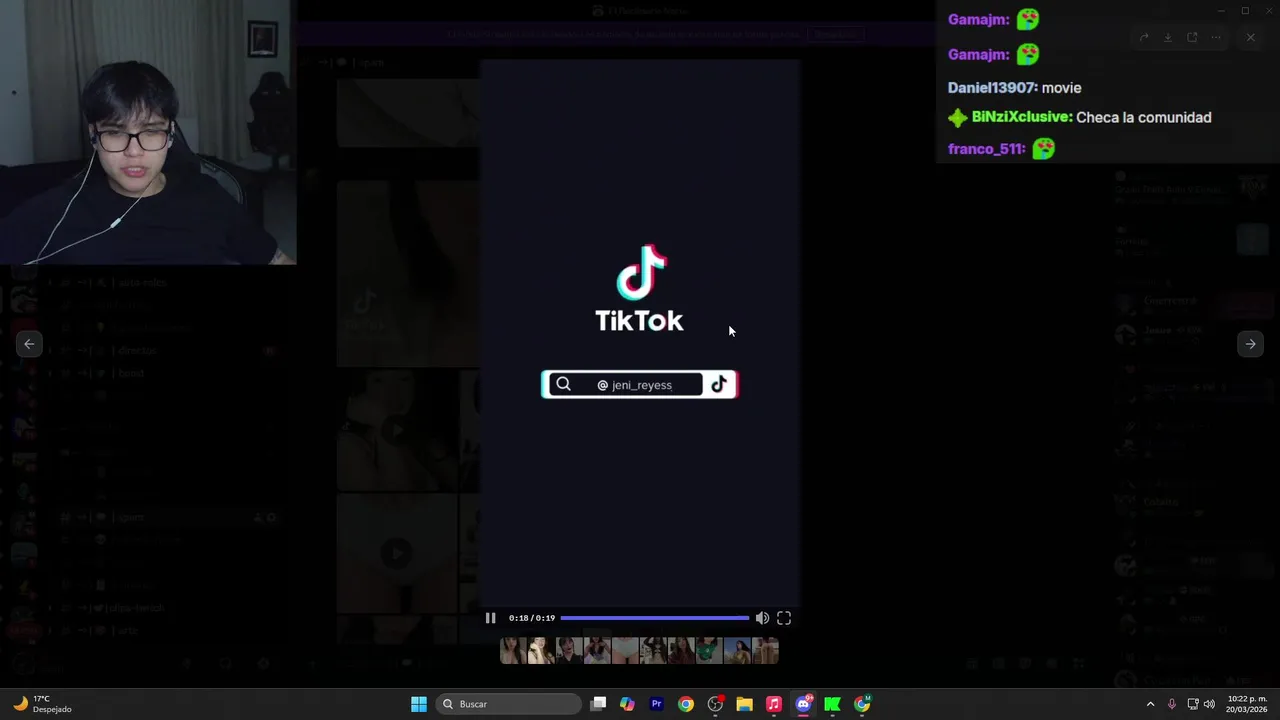
Task: Go to the previous media with left arrow
Action: (29, 344)
